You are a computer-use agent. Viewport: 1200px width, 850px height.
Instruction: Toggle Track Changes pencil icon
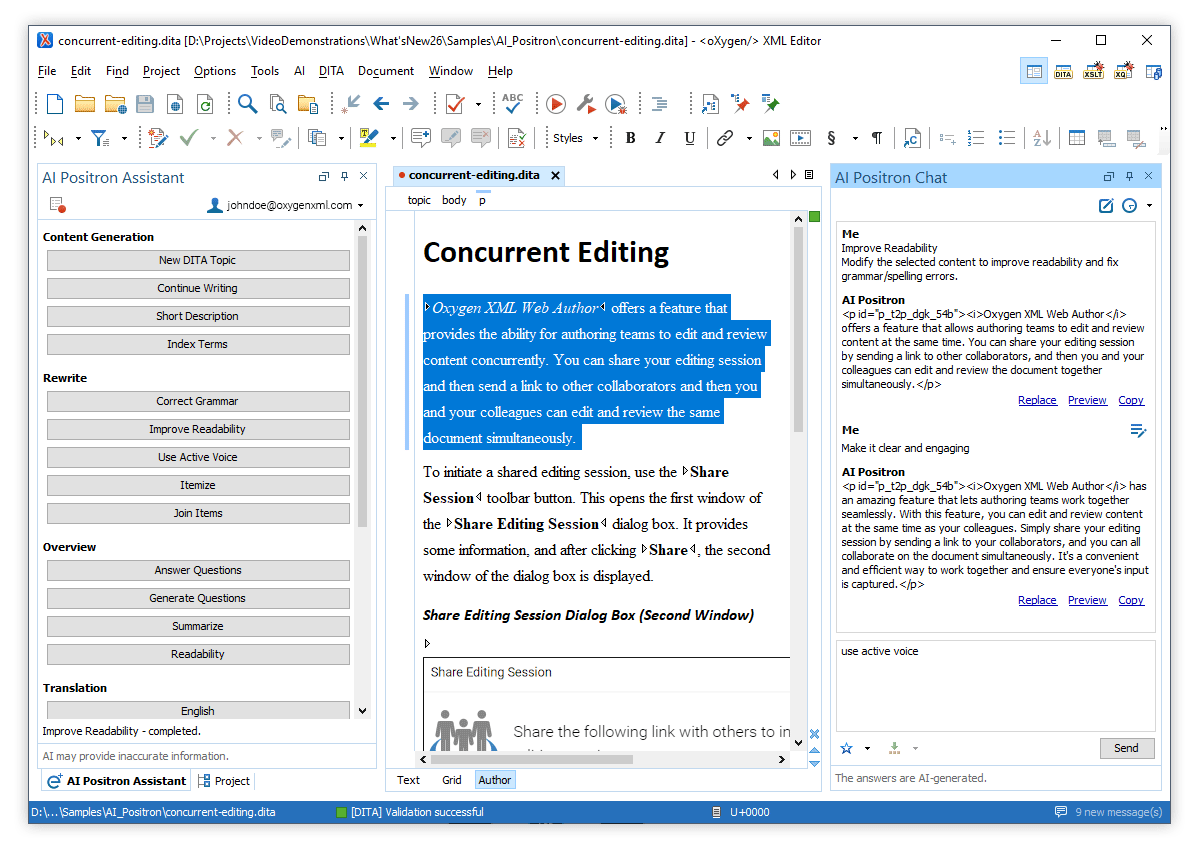point(157,138)
